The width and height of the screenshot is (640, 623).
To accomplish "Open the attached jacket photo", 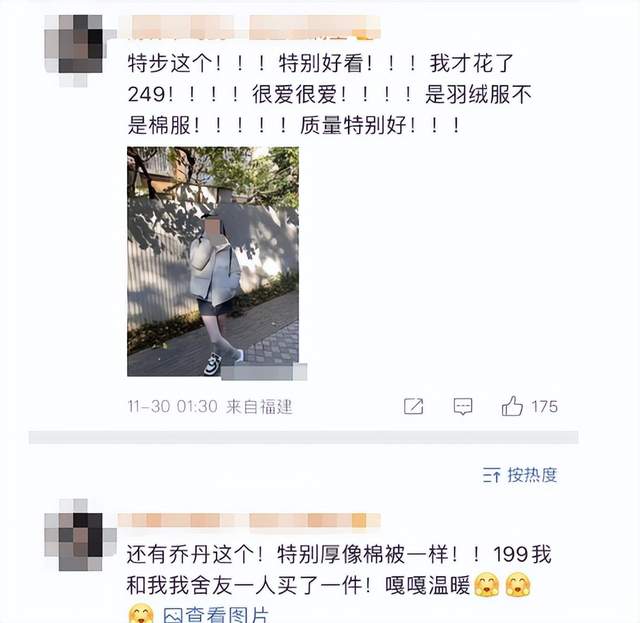I will (x=213, y=261).
